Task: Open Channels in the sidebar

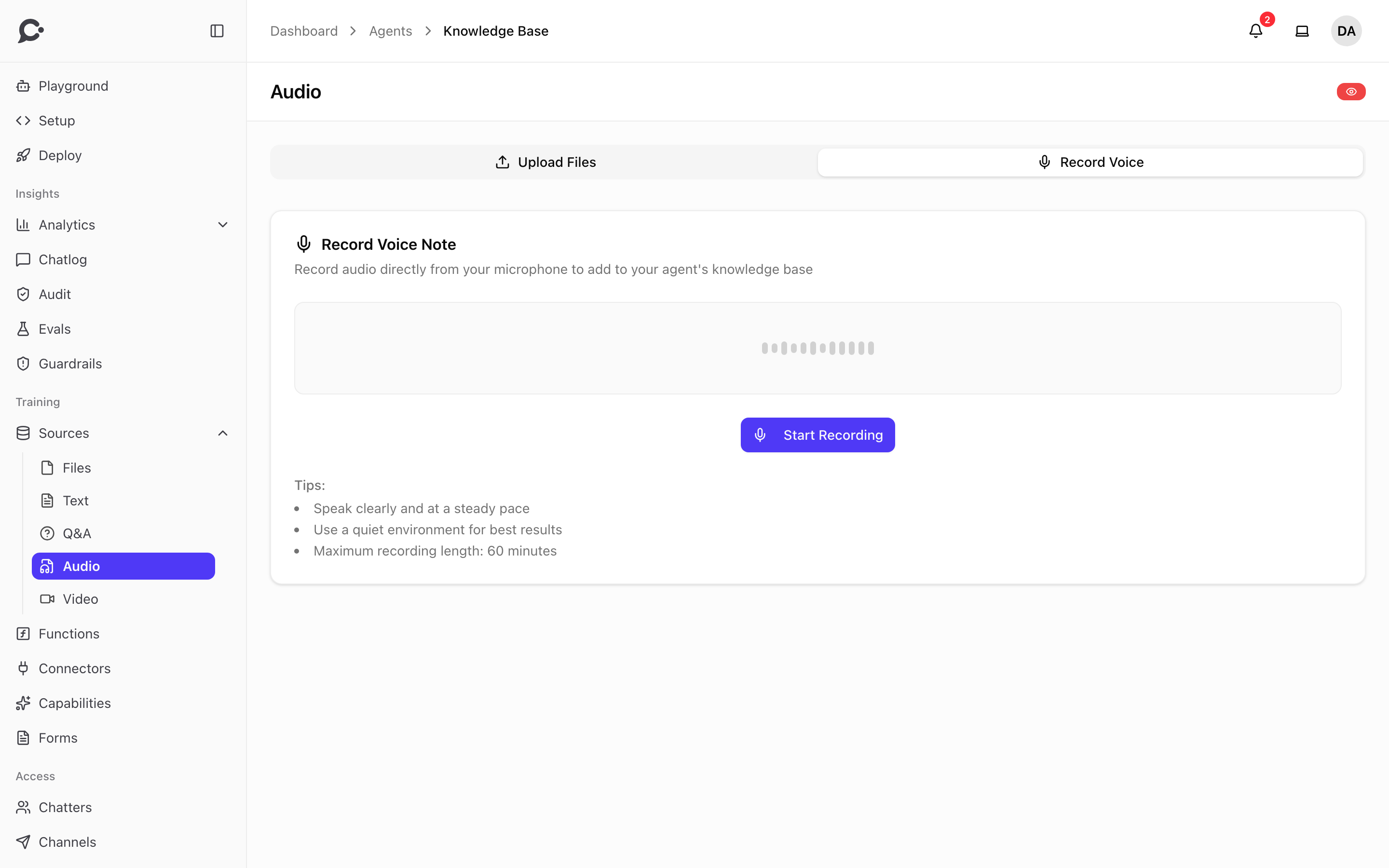Action: [123, 842]
